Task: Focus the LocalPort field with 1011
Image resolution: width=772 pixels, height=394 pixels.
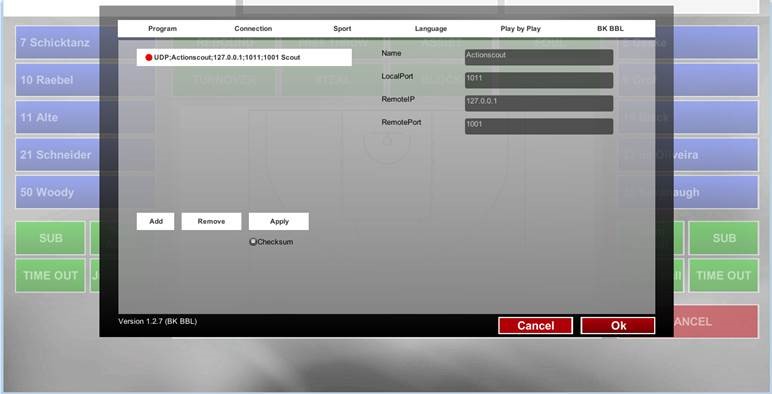Action: point(539,80)
